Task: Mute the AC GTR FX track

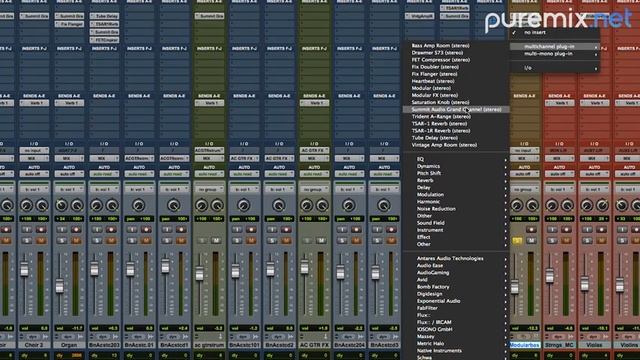Action: [322, 240]
